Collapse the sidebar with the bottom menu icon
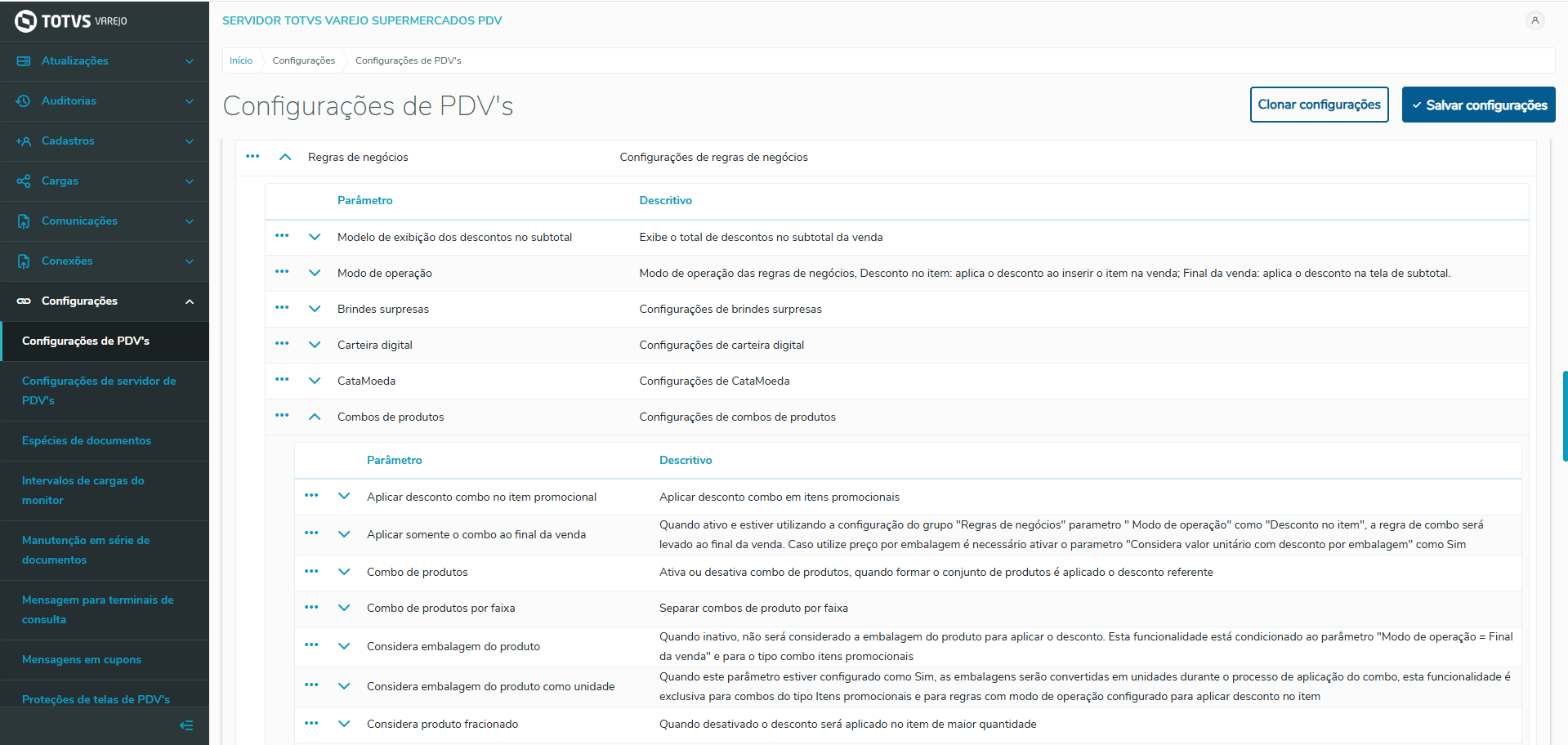The height and width of the screenshot is (745, 1568). 186,725
